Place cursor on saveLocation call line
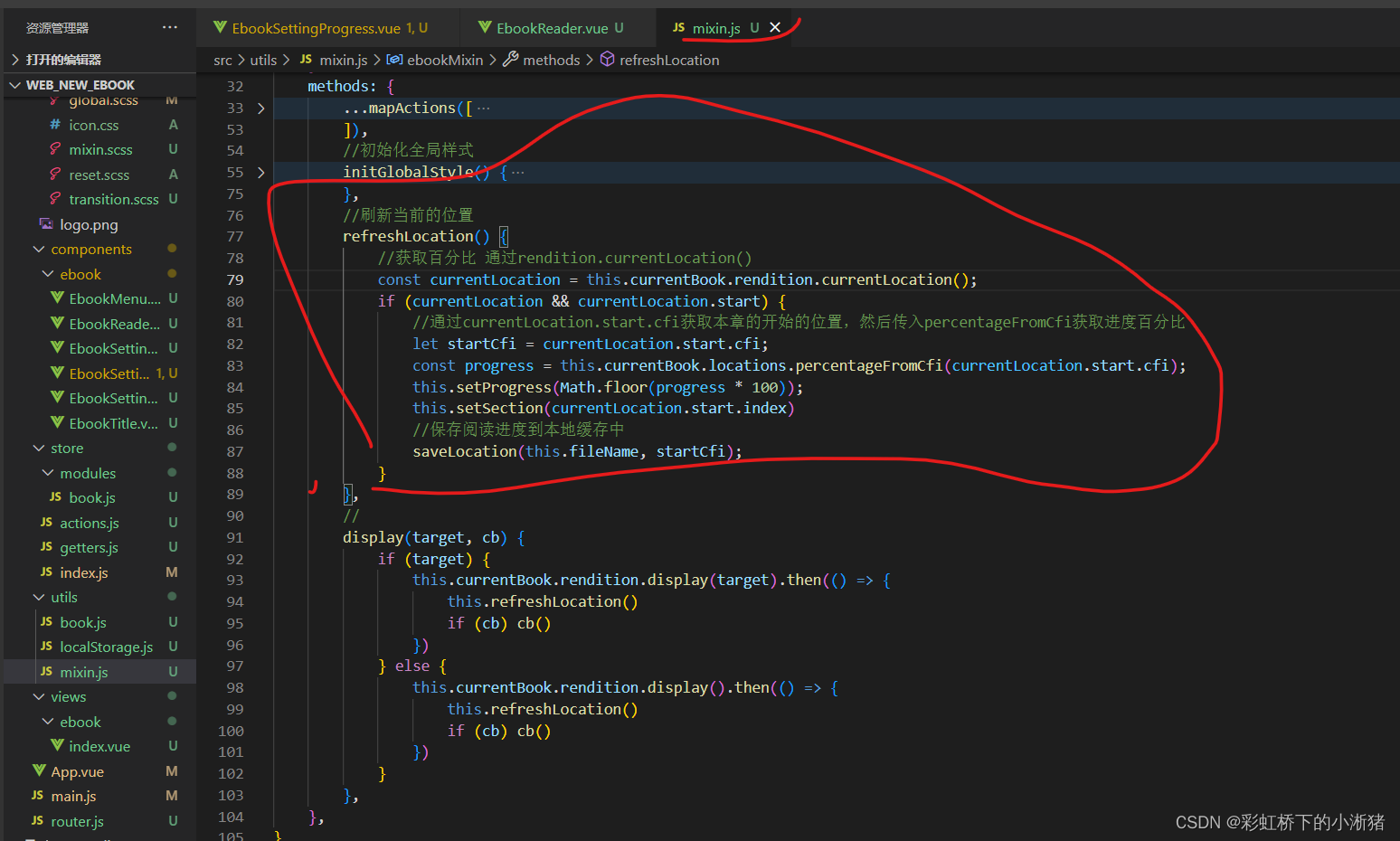The height and width of the screenshot is (841, 1400). point(577,451)
